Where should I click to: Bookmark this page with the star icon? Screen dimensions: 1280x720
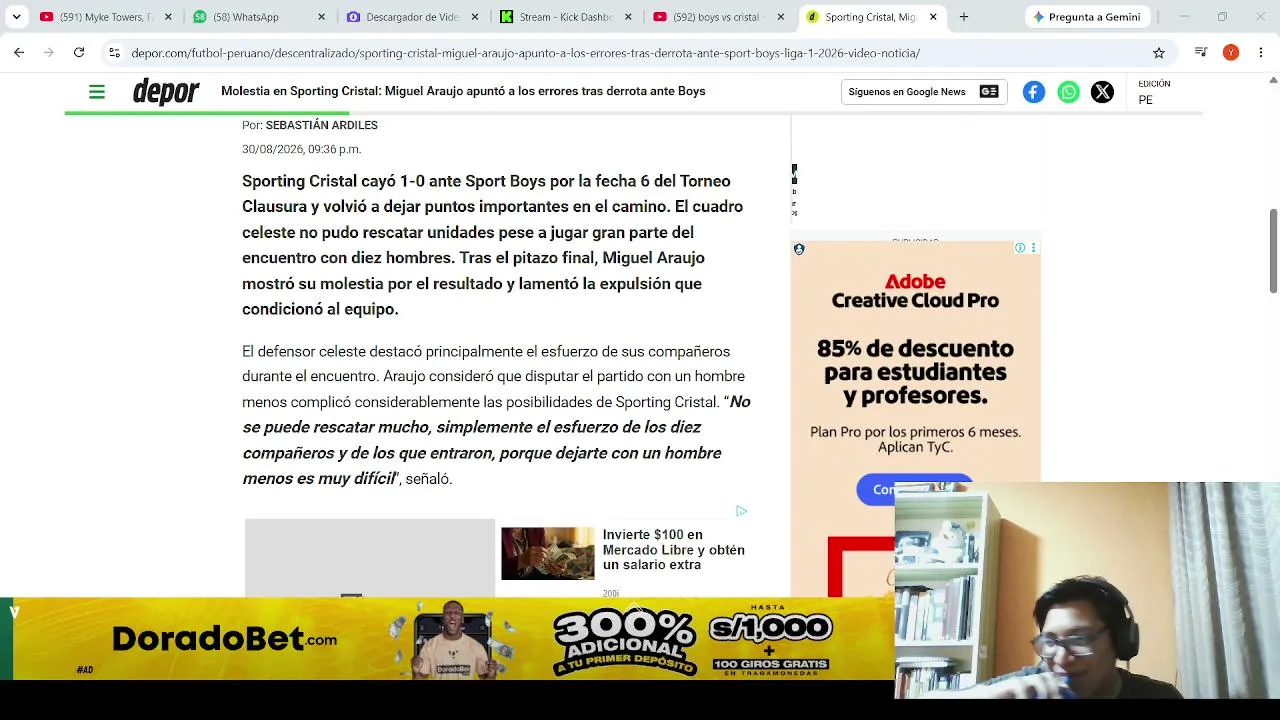click(1159, 53)
